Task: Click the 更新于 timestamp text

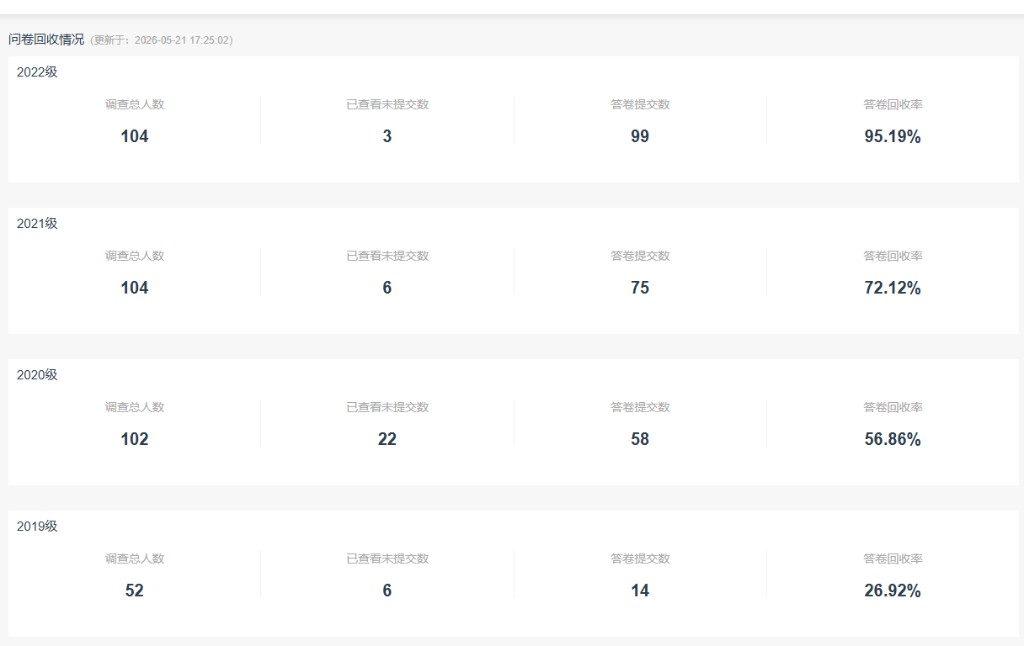Action: pyautogui.click(x=161, y=40)
